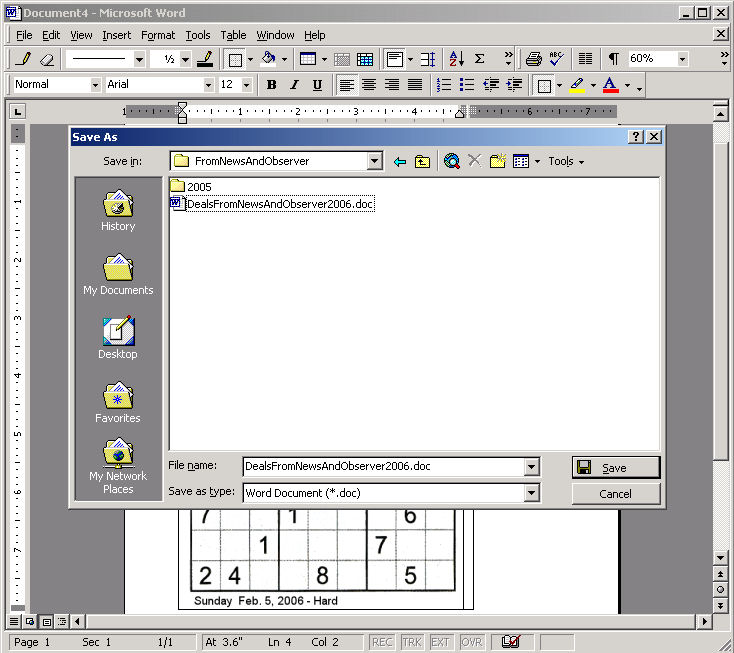
Task: Toggle Show/Hide paragraph marks
Action: (x=613, y=59)
